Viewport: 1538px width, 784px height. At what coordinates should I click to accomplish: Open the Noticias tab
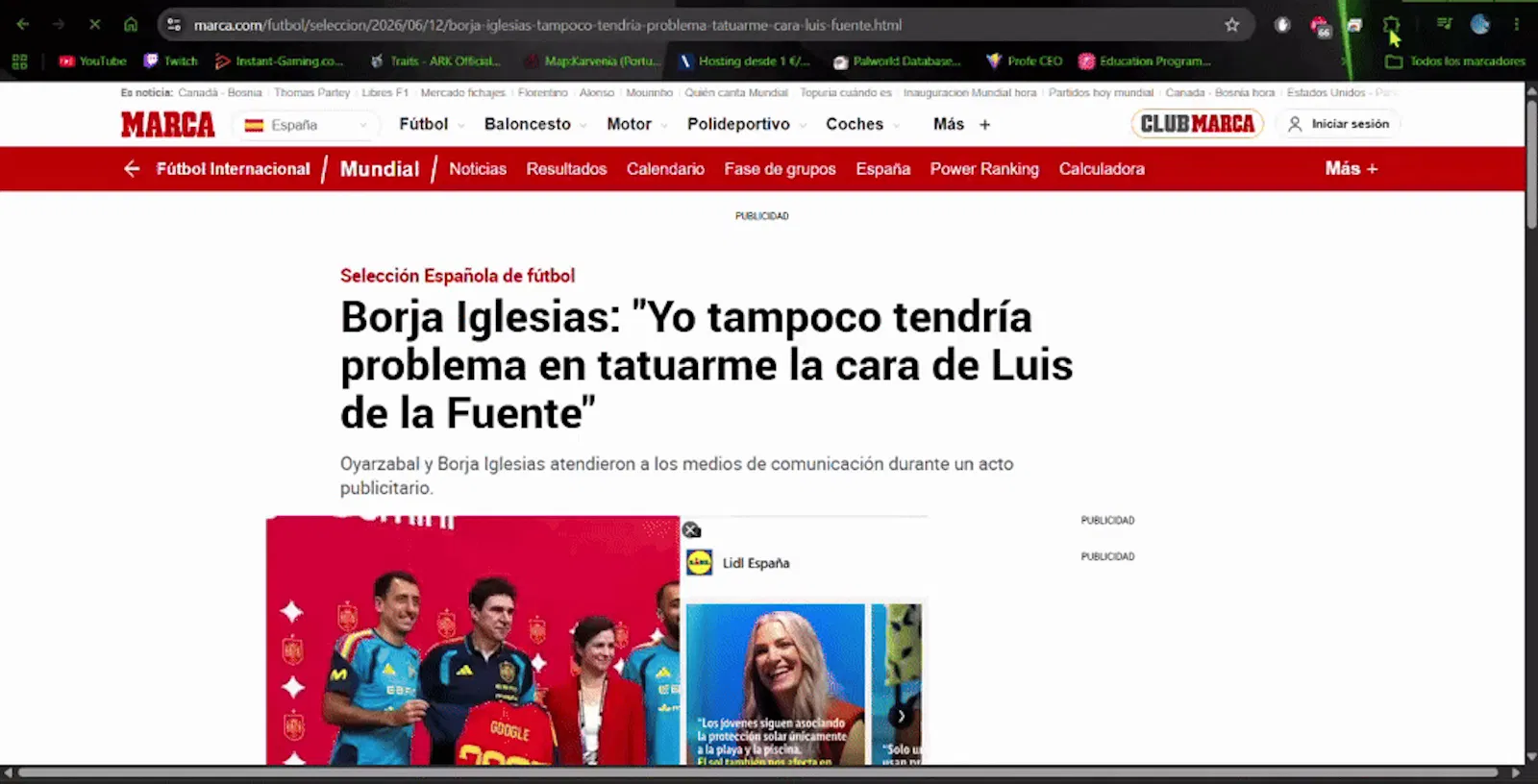[x=478, y=169]
